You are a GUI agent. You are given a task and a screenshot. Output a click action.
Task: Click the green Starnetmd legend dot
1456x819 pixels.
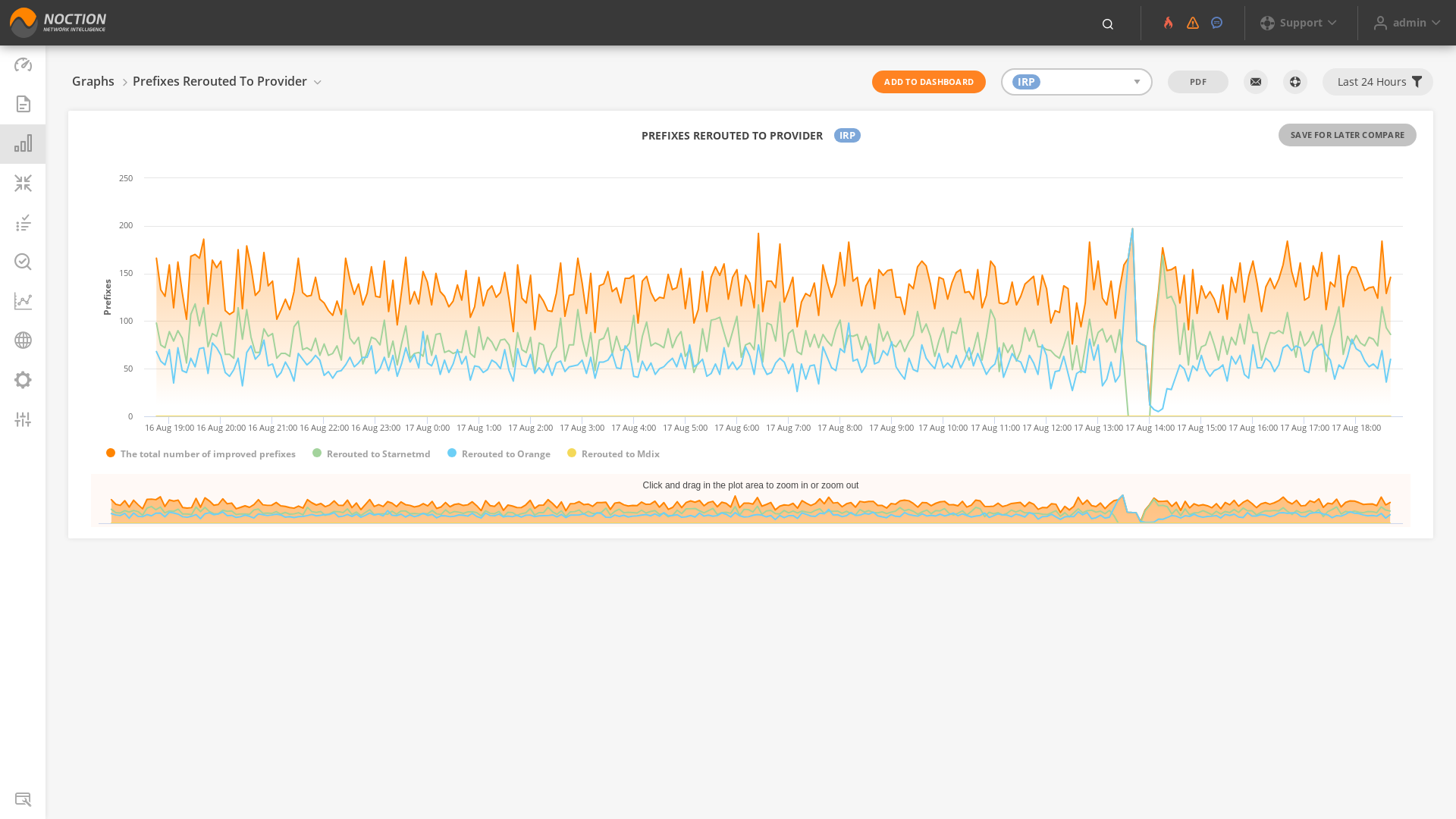point(317,453)
